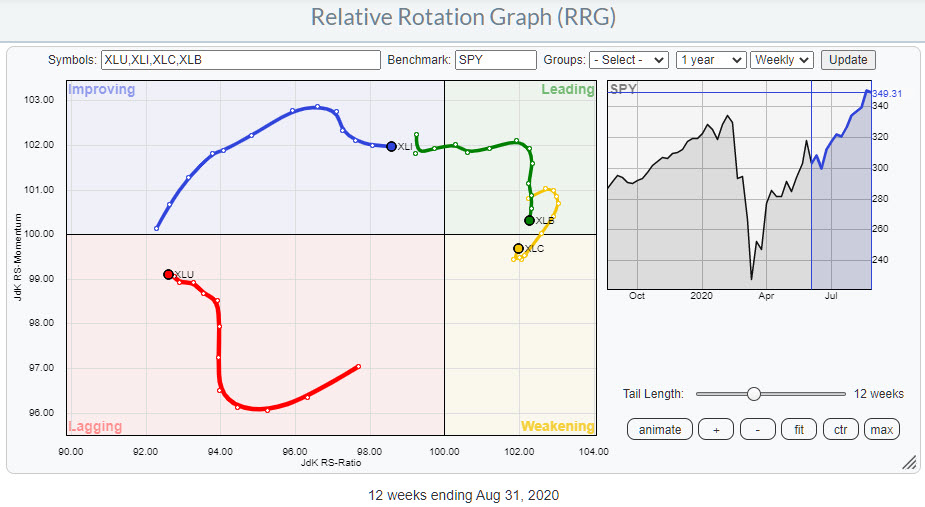
Task: Click the XLI blue data point marker
Action: 392,146
